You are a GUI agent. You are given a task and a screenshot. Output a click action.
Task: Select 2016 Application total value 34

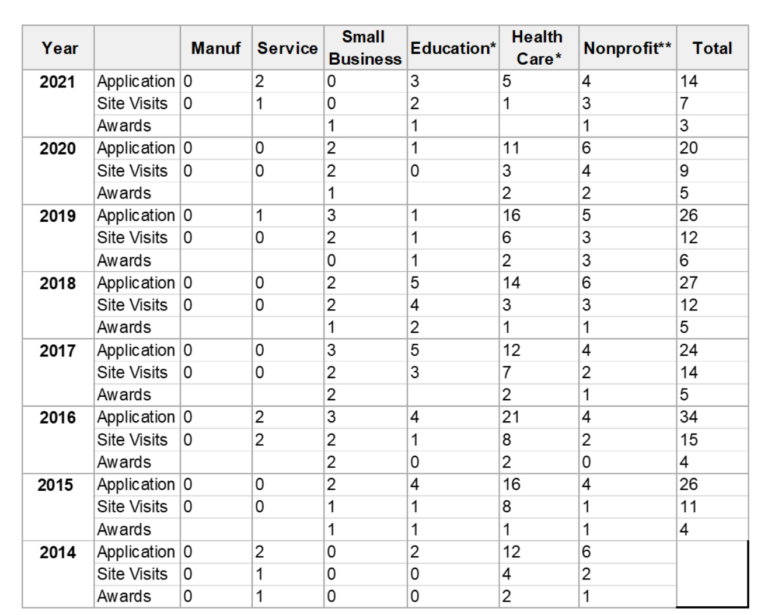click(x=689, y=417)
